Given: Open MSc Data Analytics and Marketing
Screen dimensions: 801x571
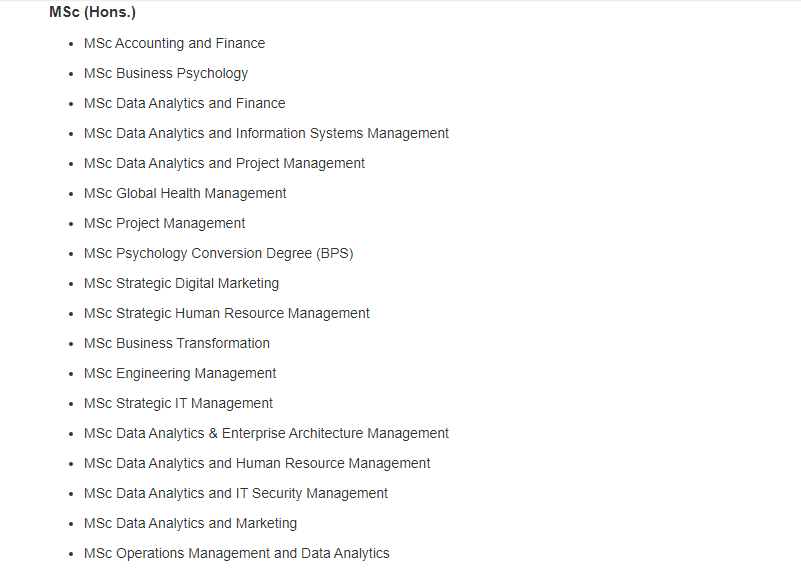Looking at the screenshot, I should point(191,524).
